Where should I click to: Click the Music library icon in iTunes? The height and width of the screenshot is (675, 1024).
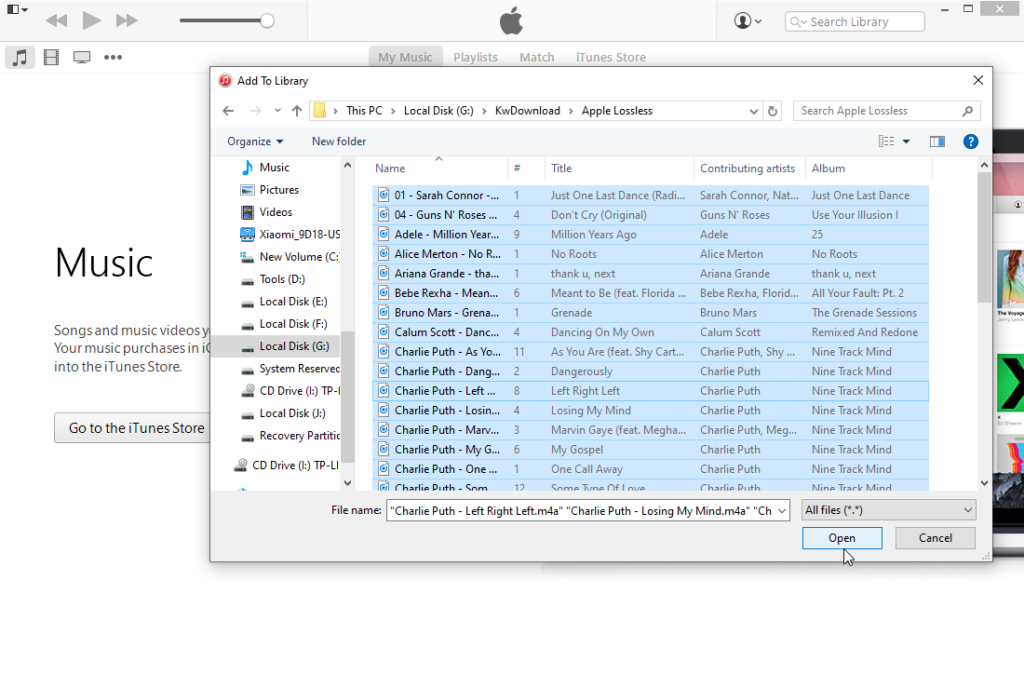(19, 57)
